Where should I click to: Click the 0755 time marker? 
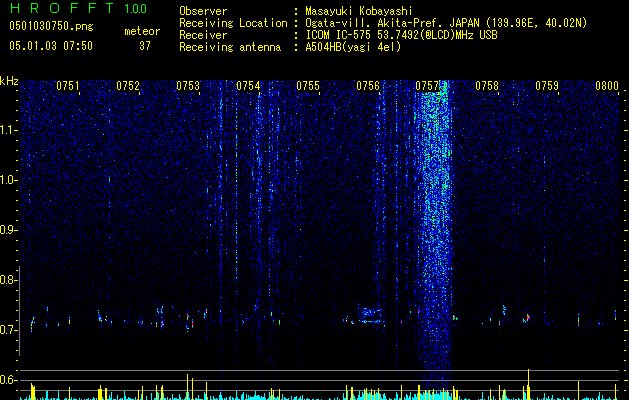pyautogui.click(x=308, y=86)
